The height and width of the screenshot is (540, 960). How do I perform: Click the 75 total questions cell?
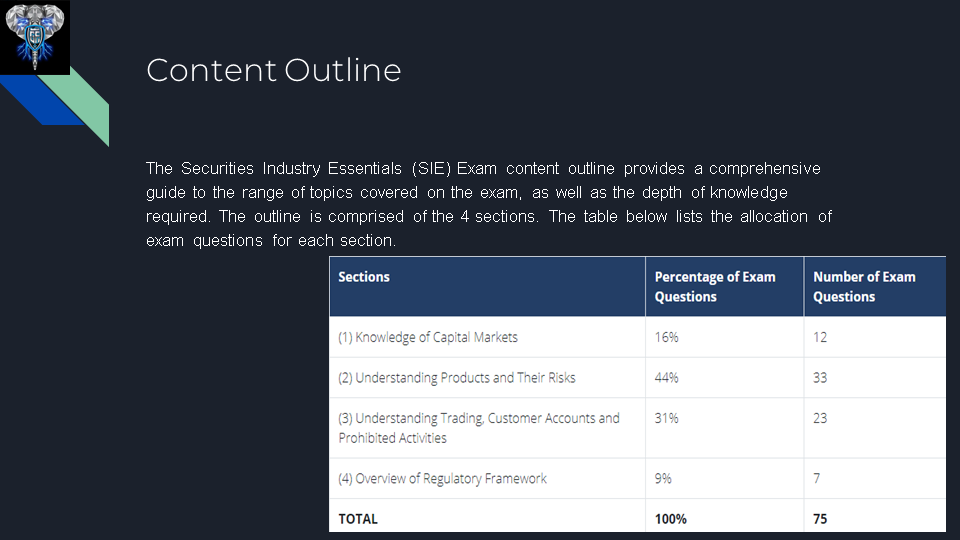(x=820, y=519)
